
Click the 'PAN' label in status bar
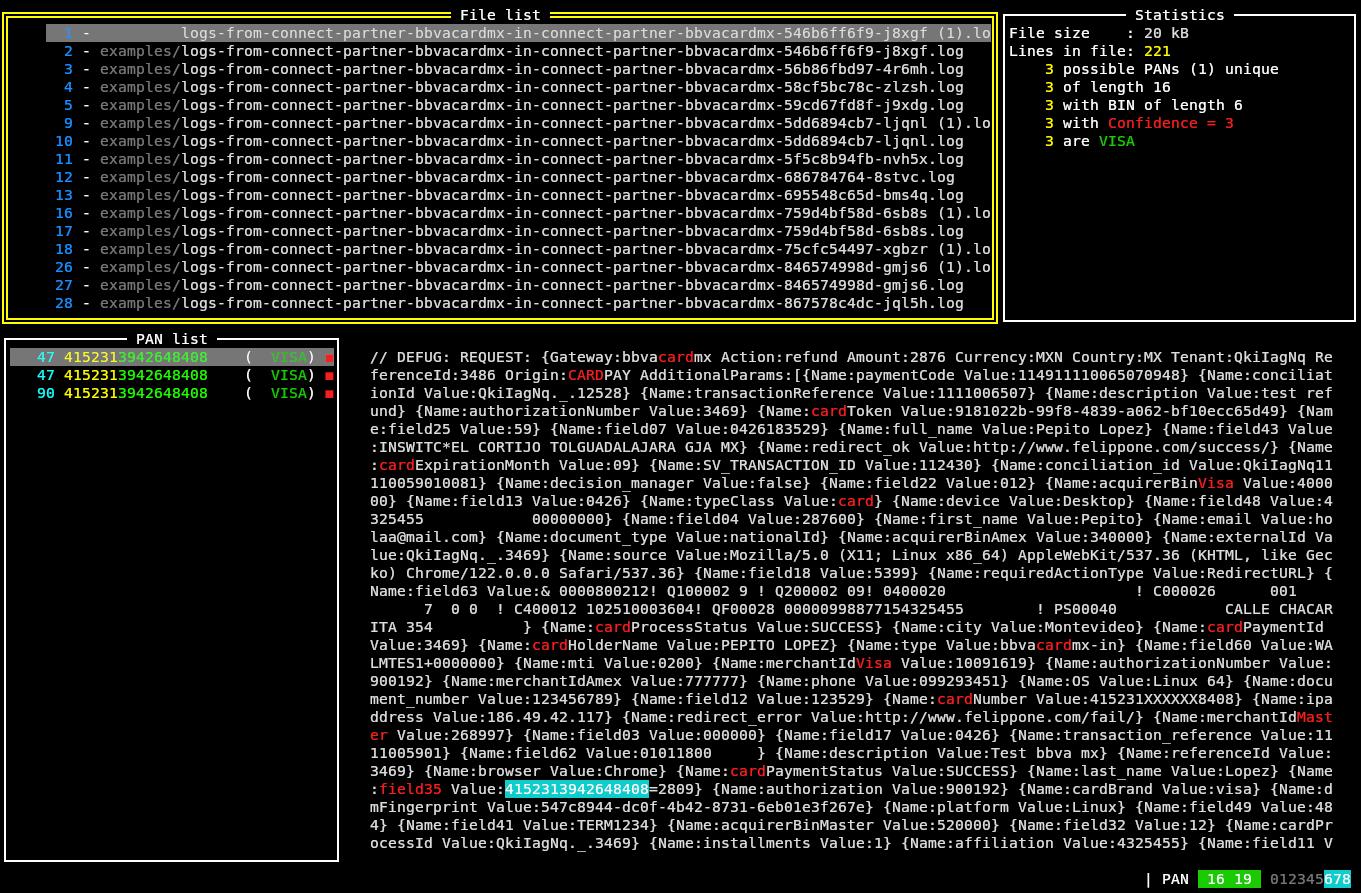click(x=1175, y=879)
